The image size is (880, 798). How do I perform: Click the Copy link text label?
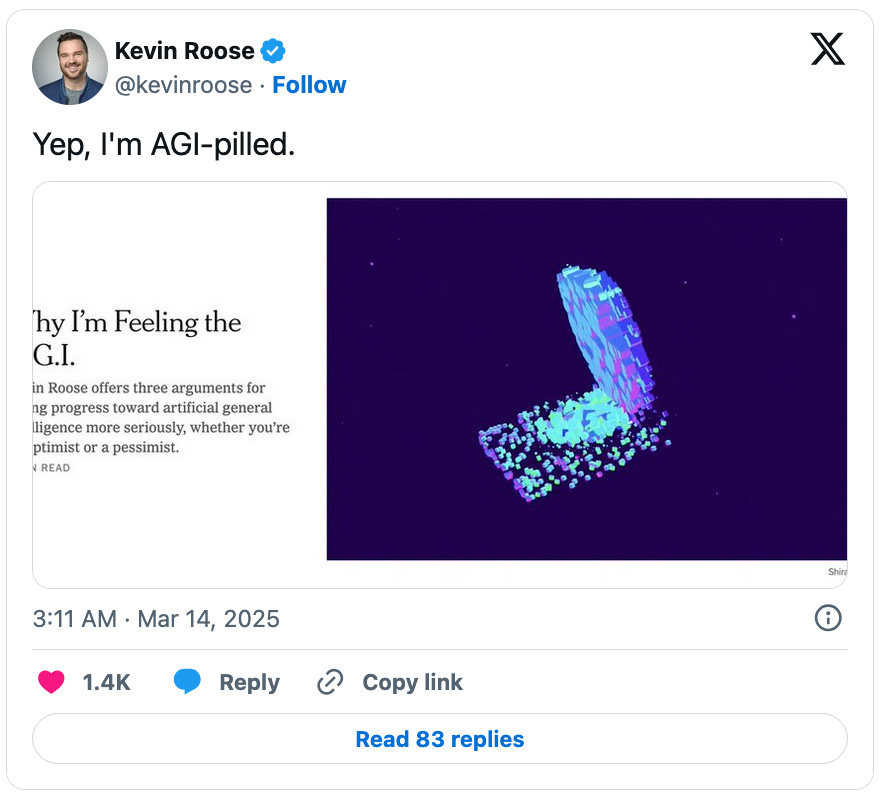[412, 682]
